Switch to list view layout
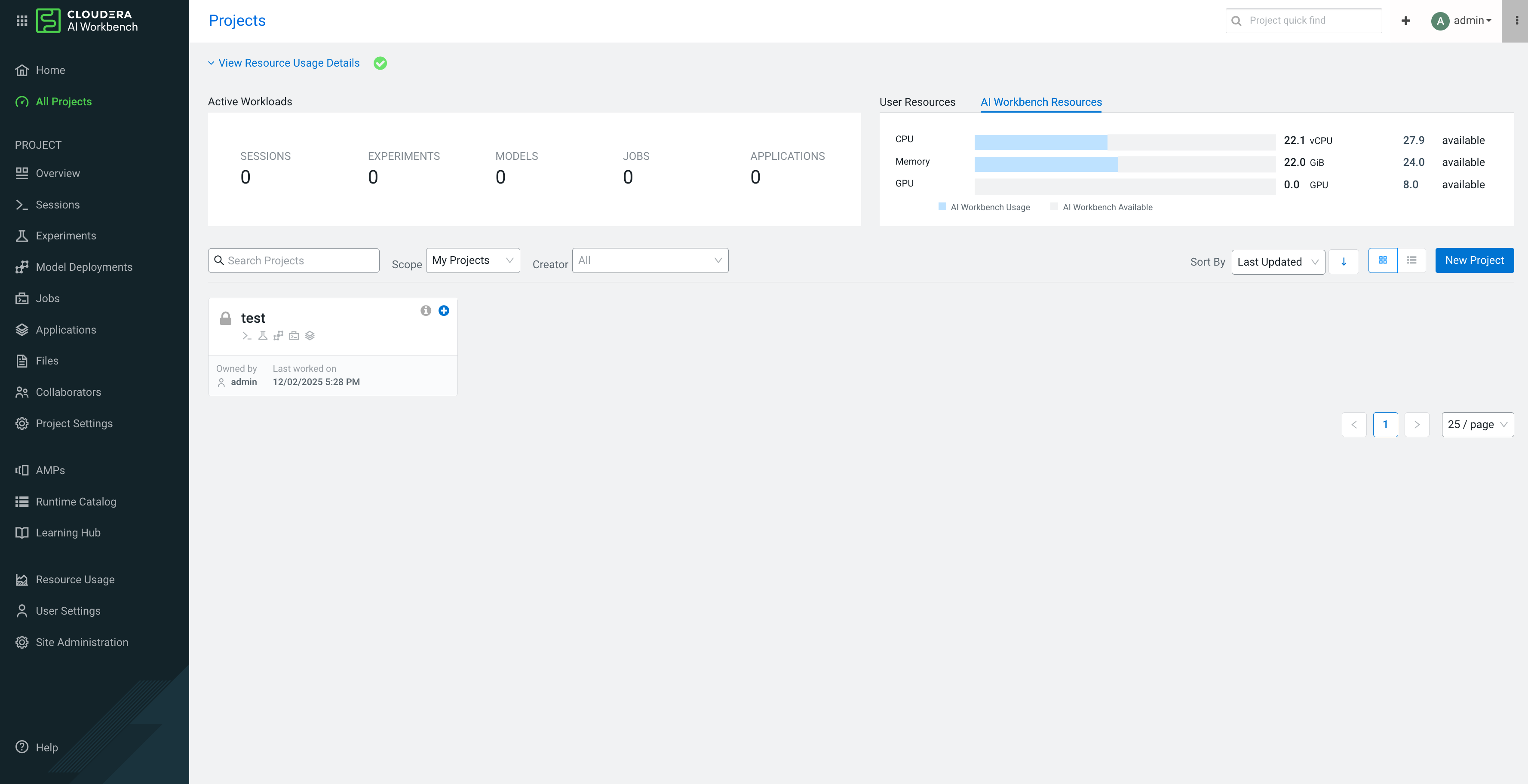This screenshot has height=784, width=1528. click(1412, 260)
